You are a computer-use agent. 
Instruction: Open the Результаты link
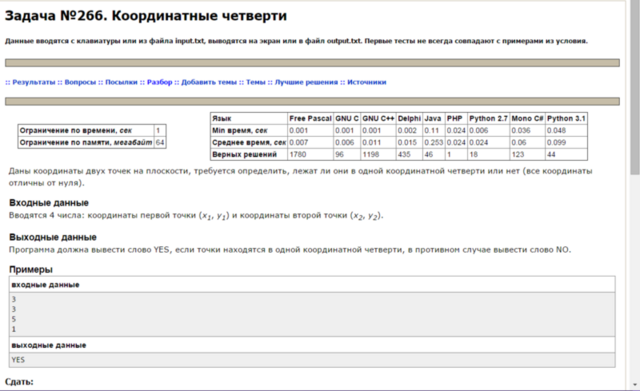(x=33, y=82)
